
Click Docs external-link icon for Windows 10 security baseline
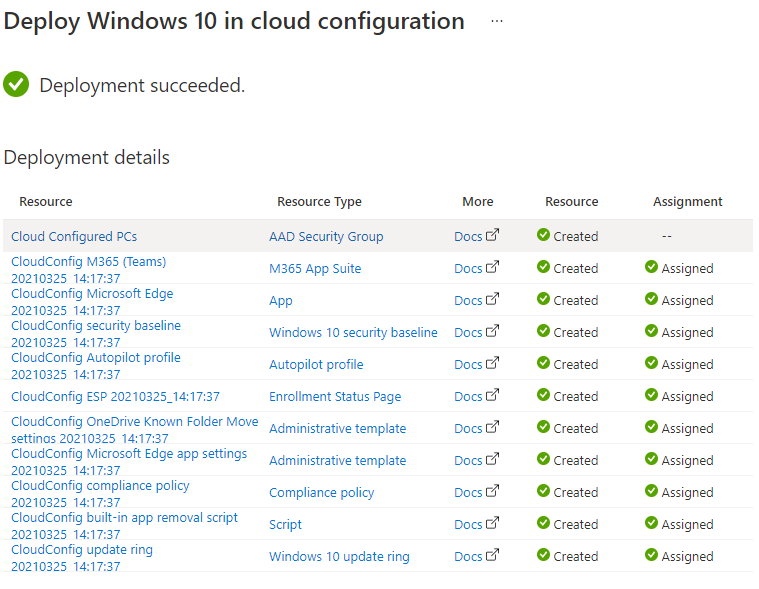(492, 331)
